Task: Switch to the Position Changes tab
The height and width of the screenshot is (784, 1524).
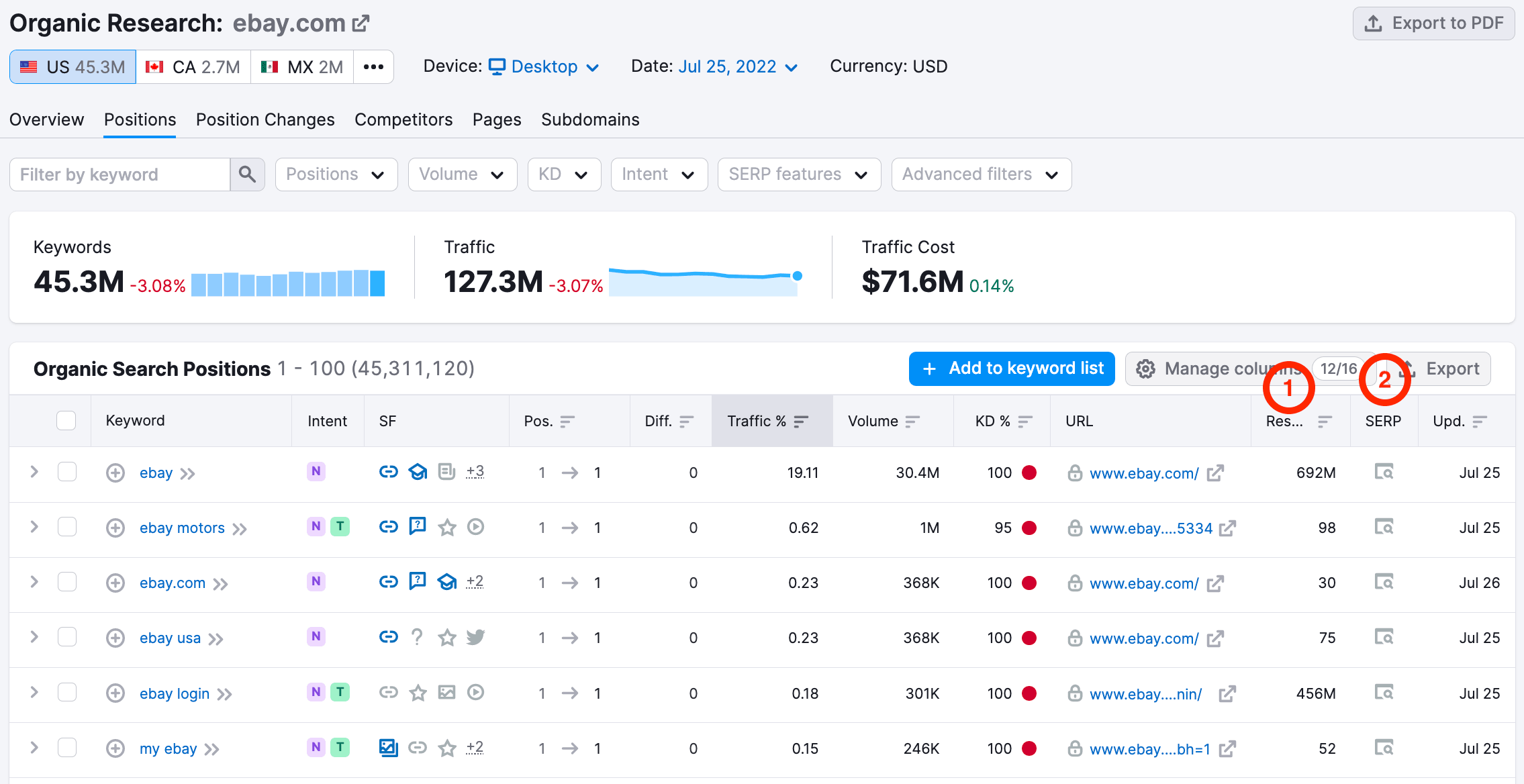Action: click(265, 119)
